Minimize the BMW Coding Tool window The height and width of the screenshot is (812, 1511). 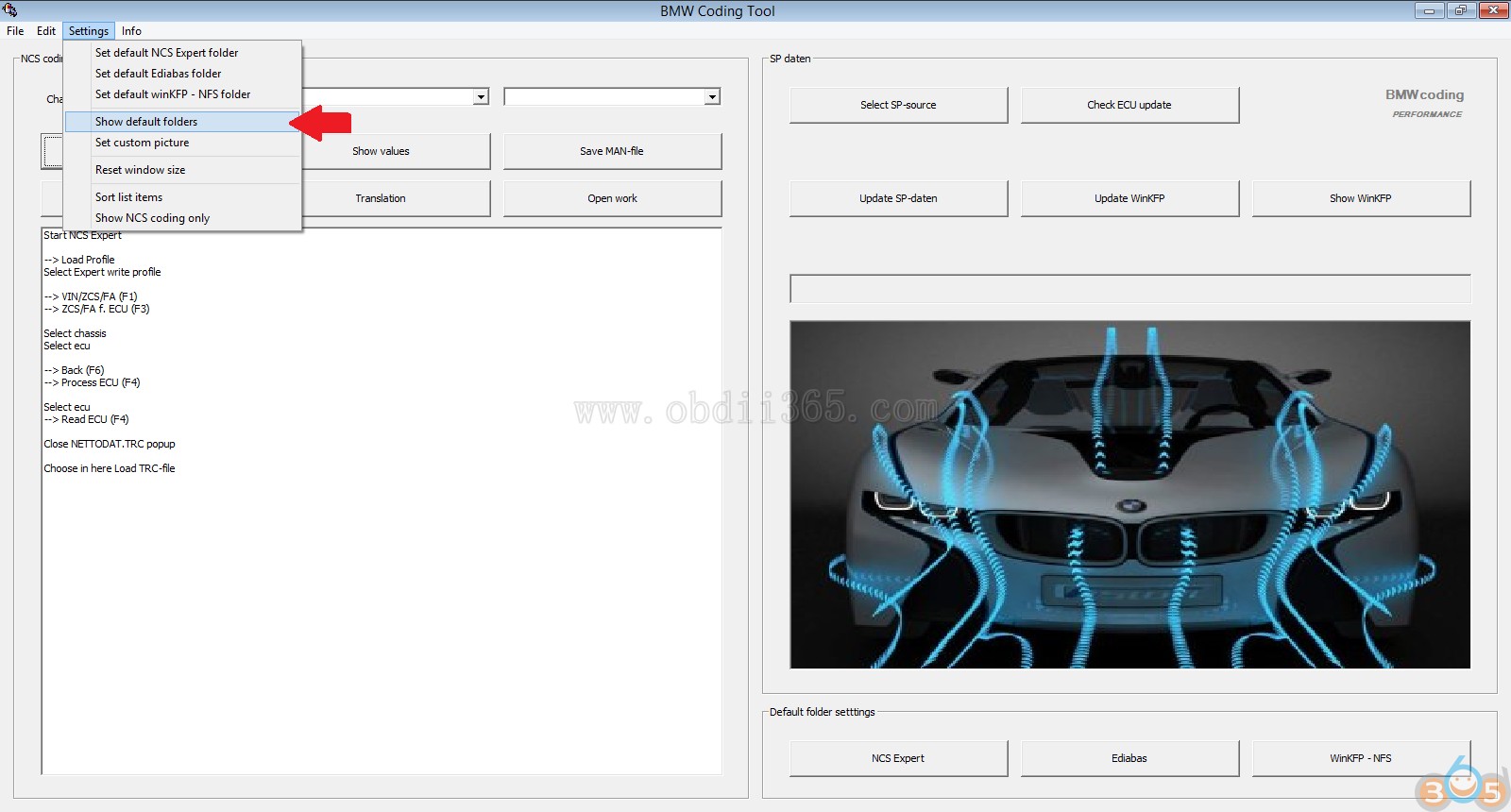(1429, 10)
